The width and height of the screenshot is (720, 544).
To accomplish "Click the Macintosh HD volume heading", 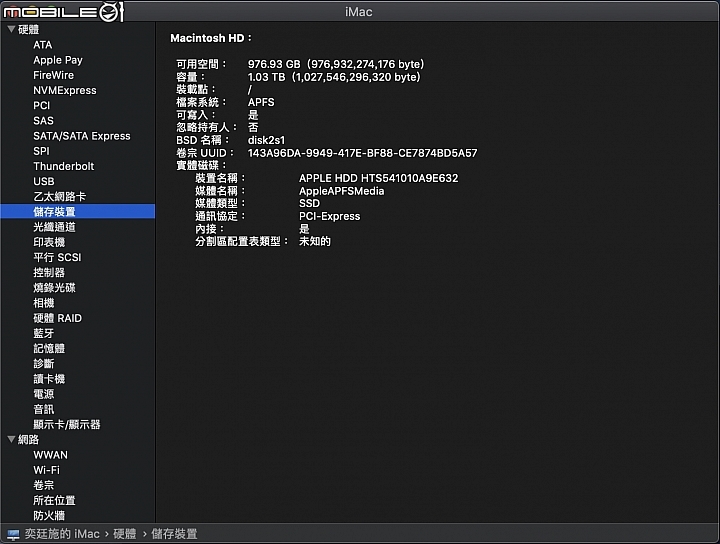I will (x=211, y=38).
